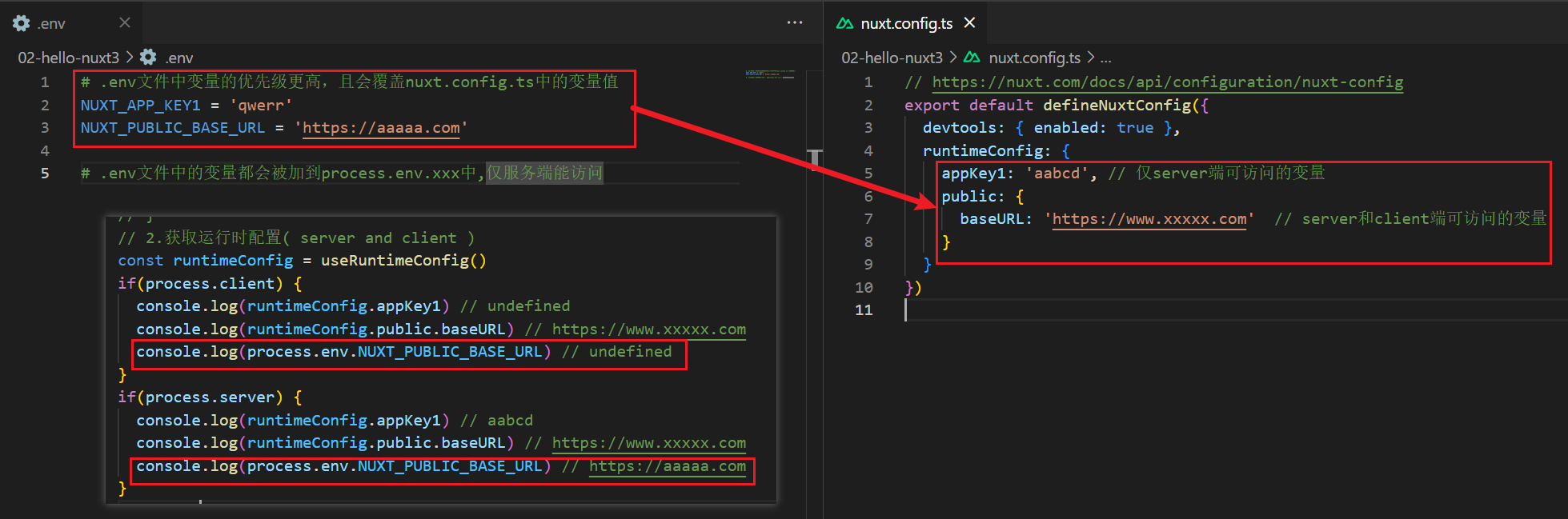This screenshot has width=1568, height=519.
Task: Switch to the nuxt.config.ts tab
Action: [906, 23]
